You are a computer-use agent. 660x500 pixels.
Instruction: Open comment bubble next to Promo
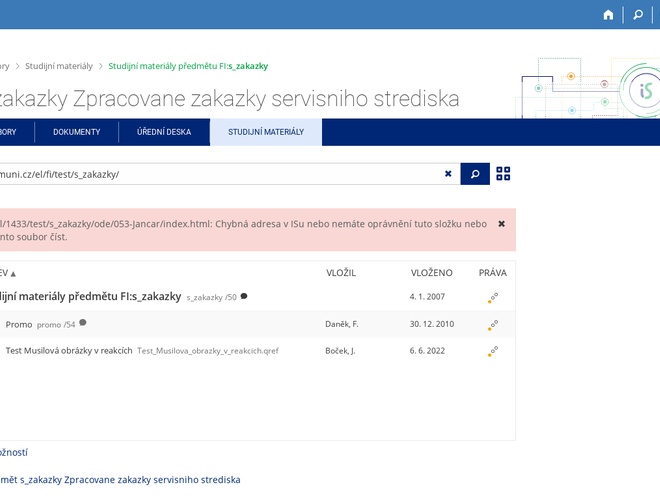coord(83,323)
